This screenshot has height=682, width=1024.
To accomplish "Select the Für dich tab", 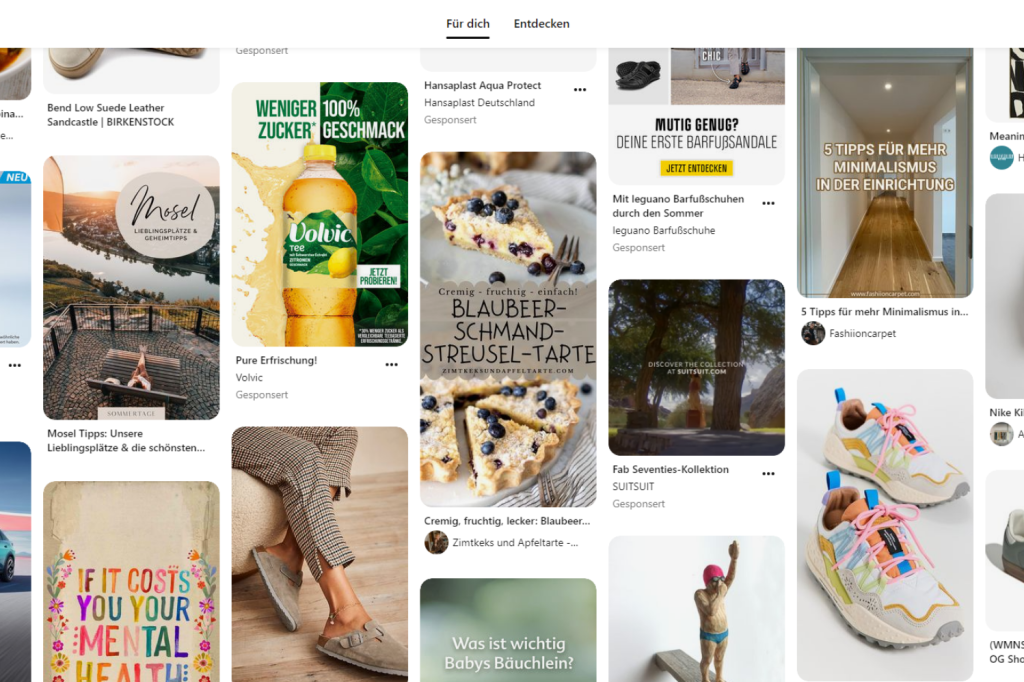I will 468,24.
